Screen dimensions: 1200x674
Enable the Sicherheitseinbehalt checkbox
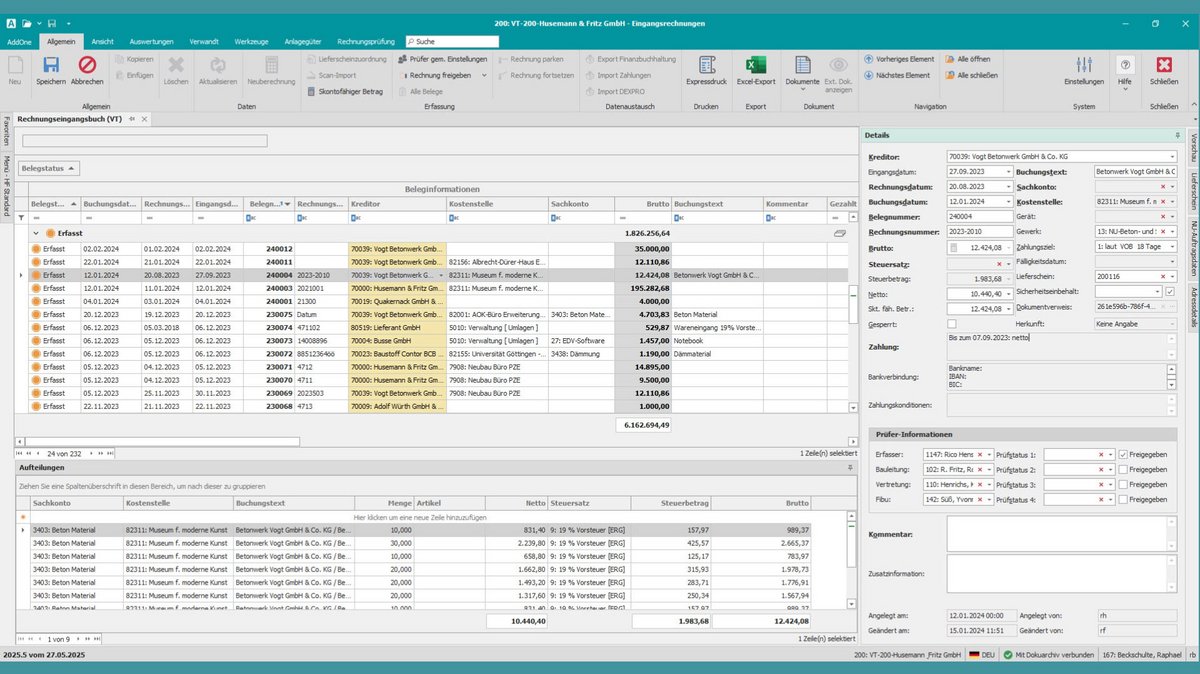pyautogui.click(x=1170, y=291)
